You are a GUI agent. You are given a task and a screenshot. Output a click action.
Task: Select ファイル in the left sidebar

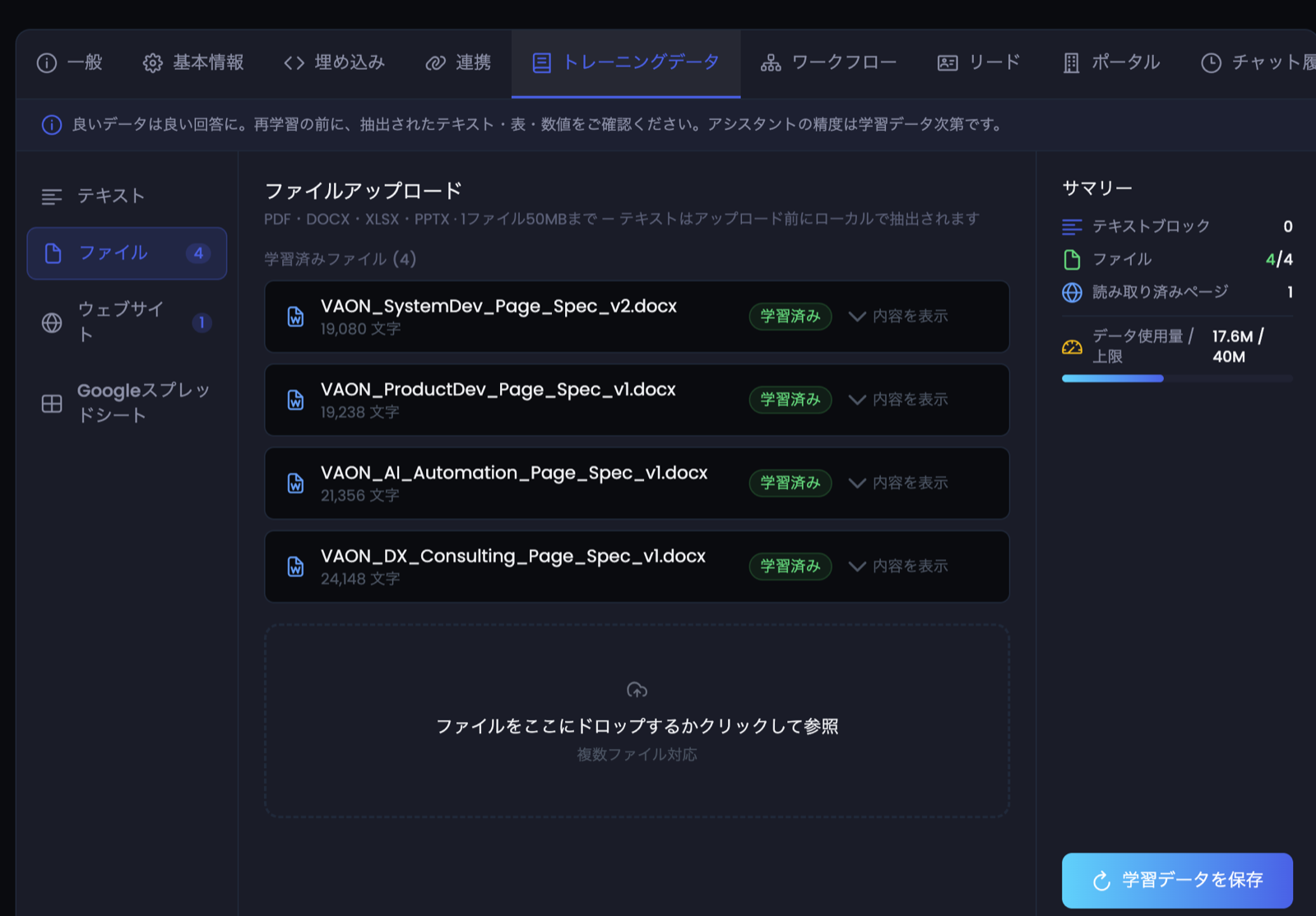point(127,253)
